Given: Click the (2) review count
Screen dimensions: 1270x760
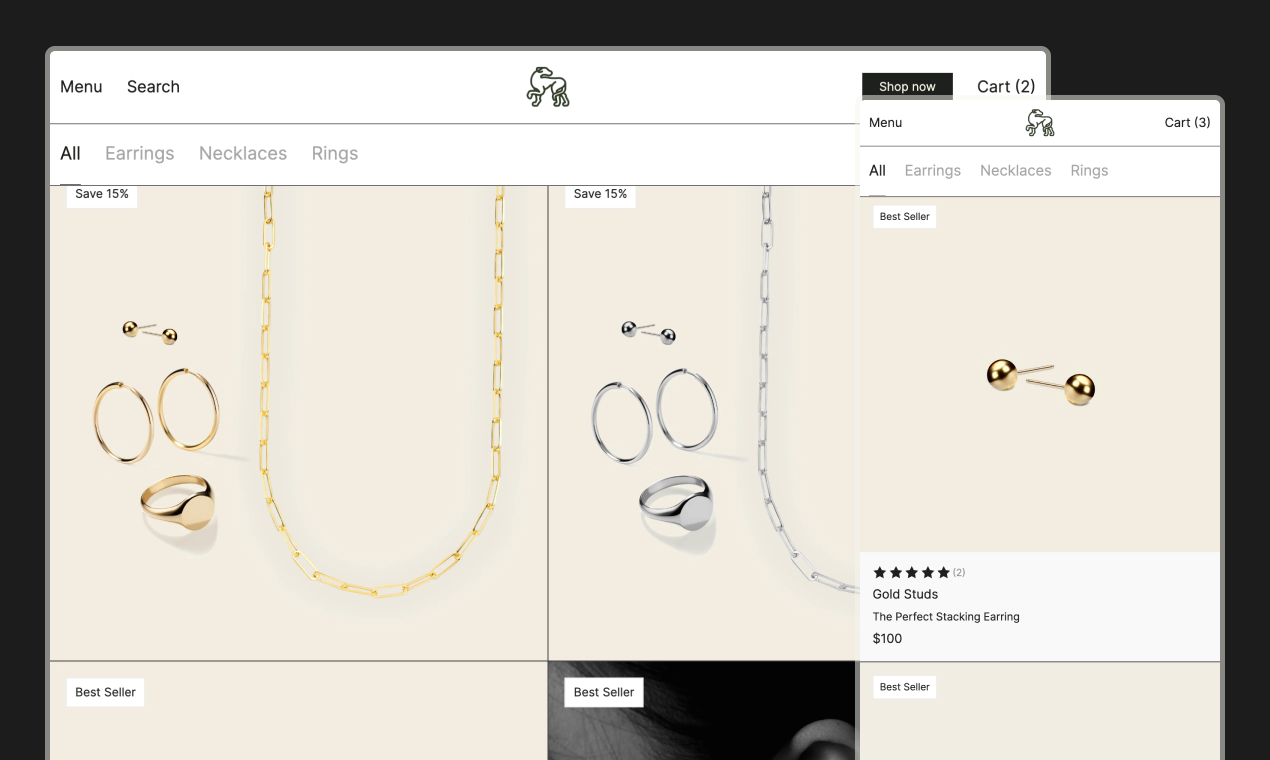Looking at the screenshot, I should coord(959,573).
